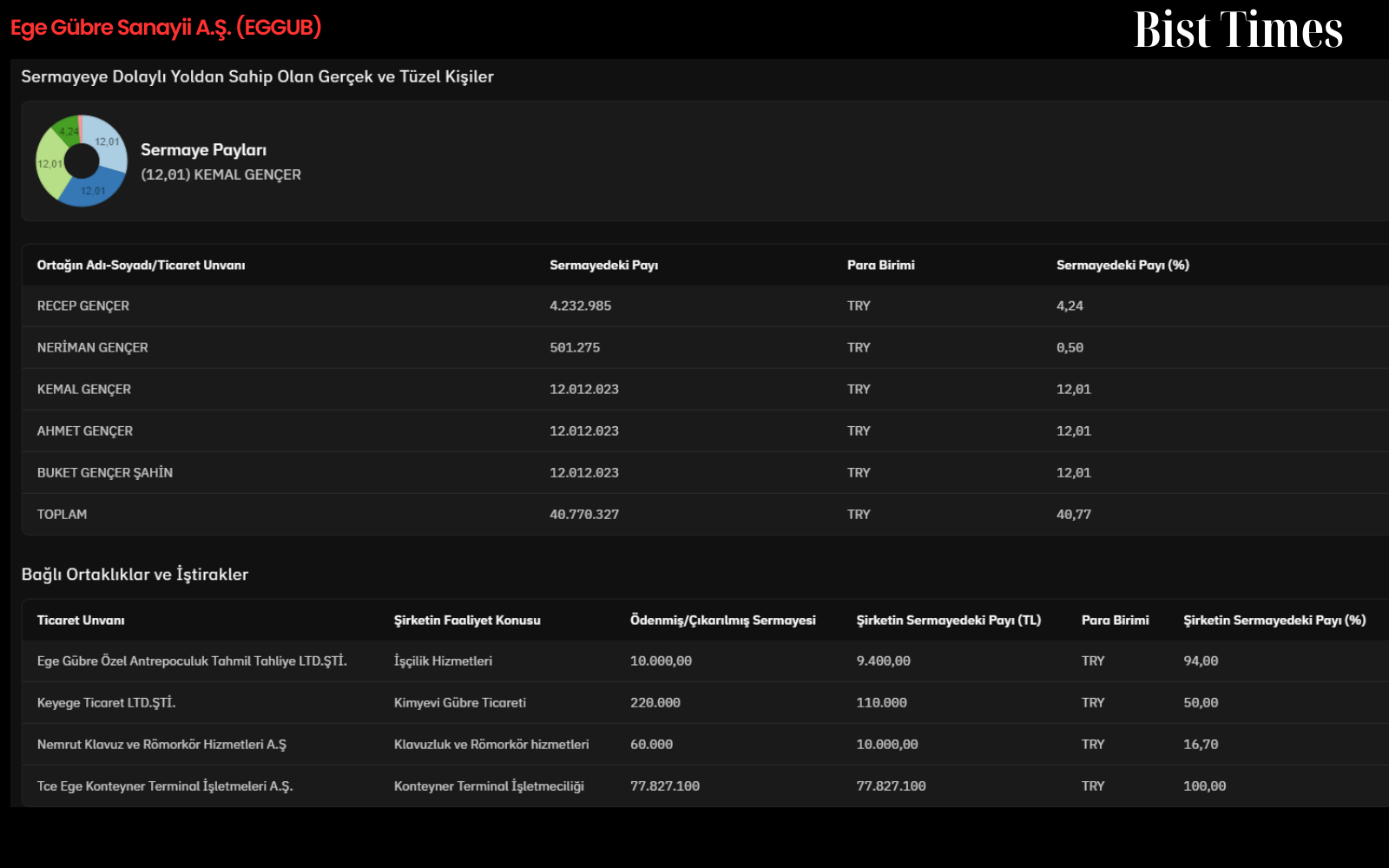
Task: Click the Ödenmiş/Çıkarılmış Sermayesi column header
Action: [x=722, y=620]
